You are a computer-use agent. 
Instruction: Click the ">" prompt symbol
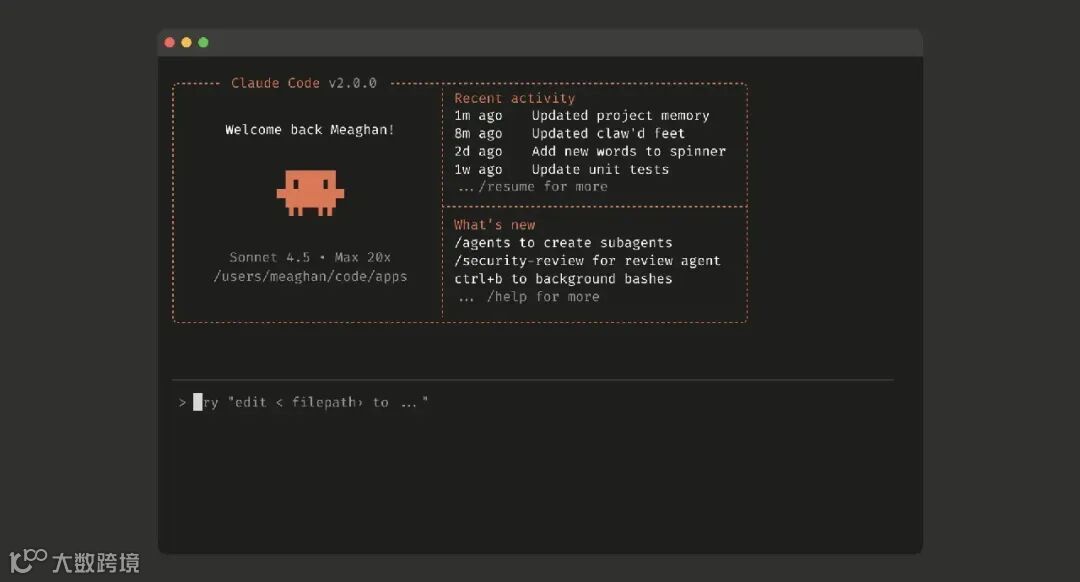pyautogui.click(x=182, y=402)
